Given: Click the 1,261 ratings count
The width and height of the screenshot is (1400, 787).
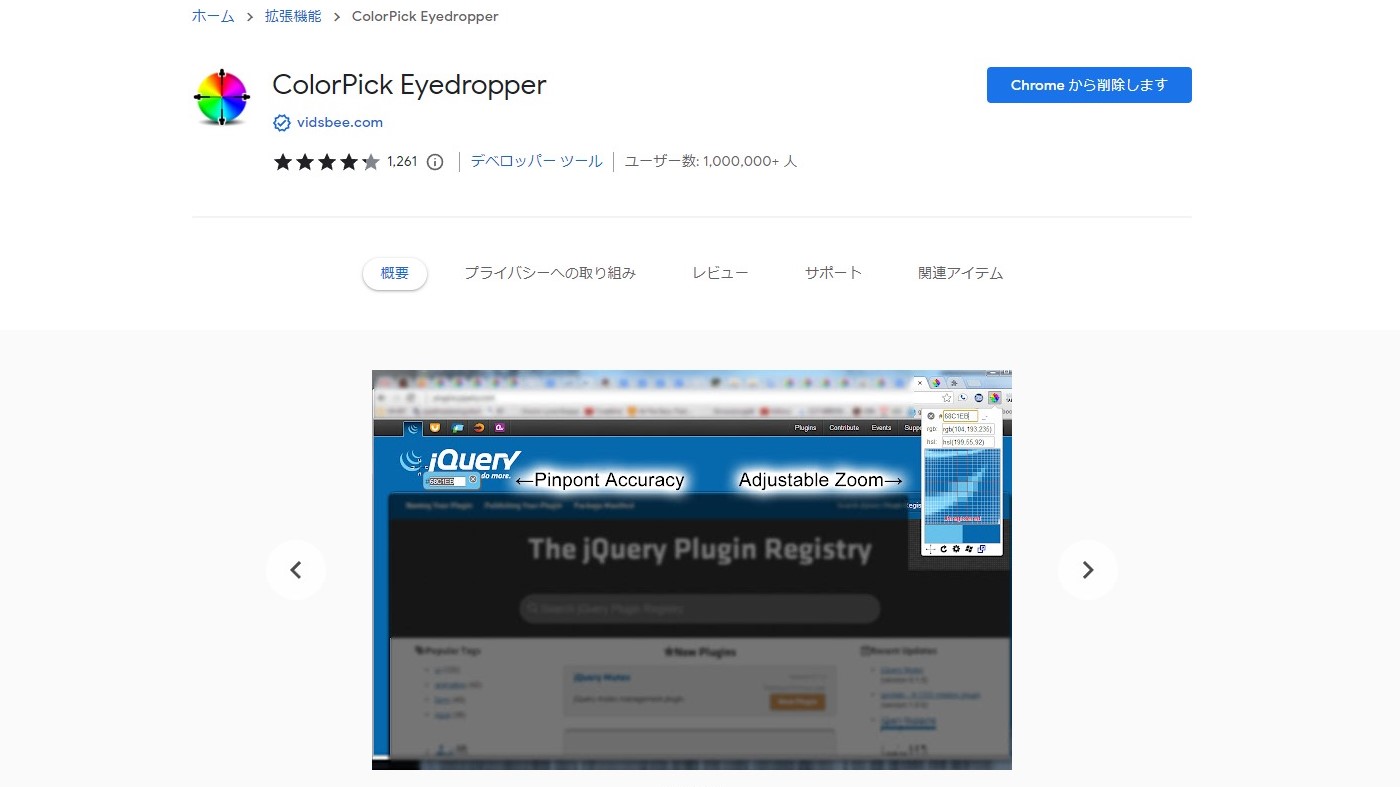Looking at the screenshot, I should click(402, 161).
